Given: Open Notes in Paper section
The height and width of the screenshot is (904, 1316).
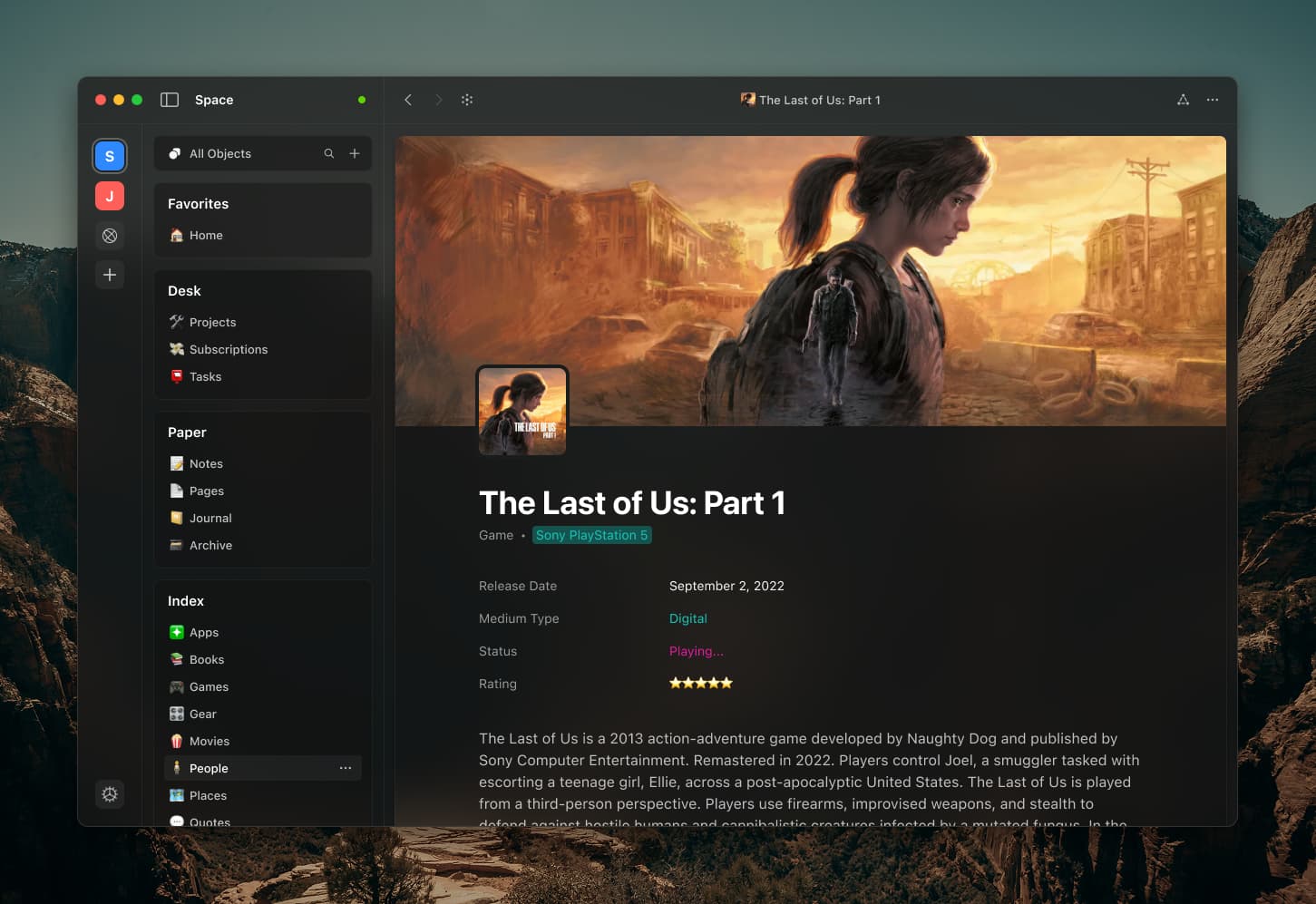Looking at the screenshot, I should tap(263, 463).
